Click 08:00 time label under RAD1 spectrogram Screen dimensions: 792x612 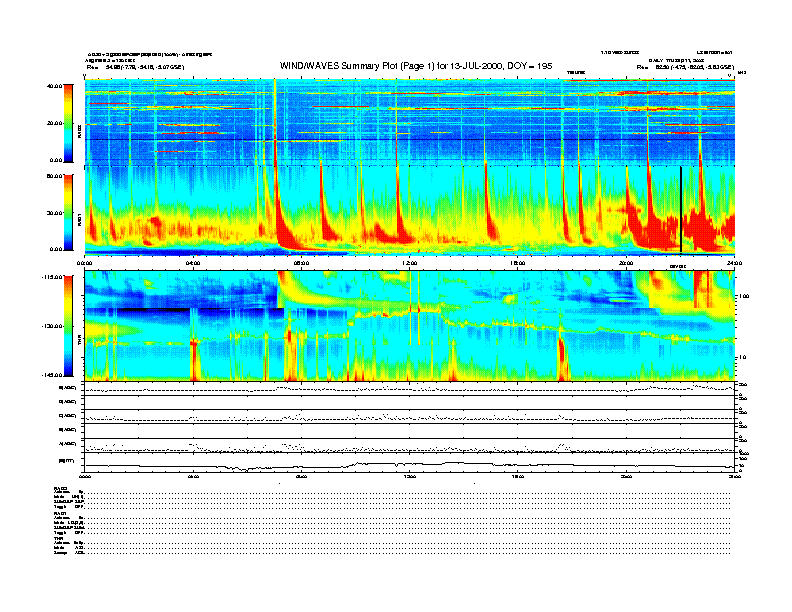301,263
